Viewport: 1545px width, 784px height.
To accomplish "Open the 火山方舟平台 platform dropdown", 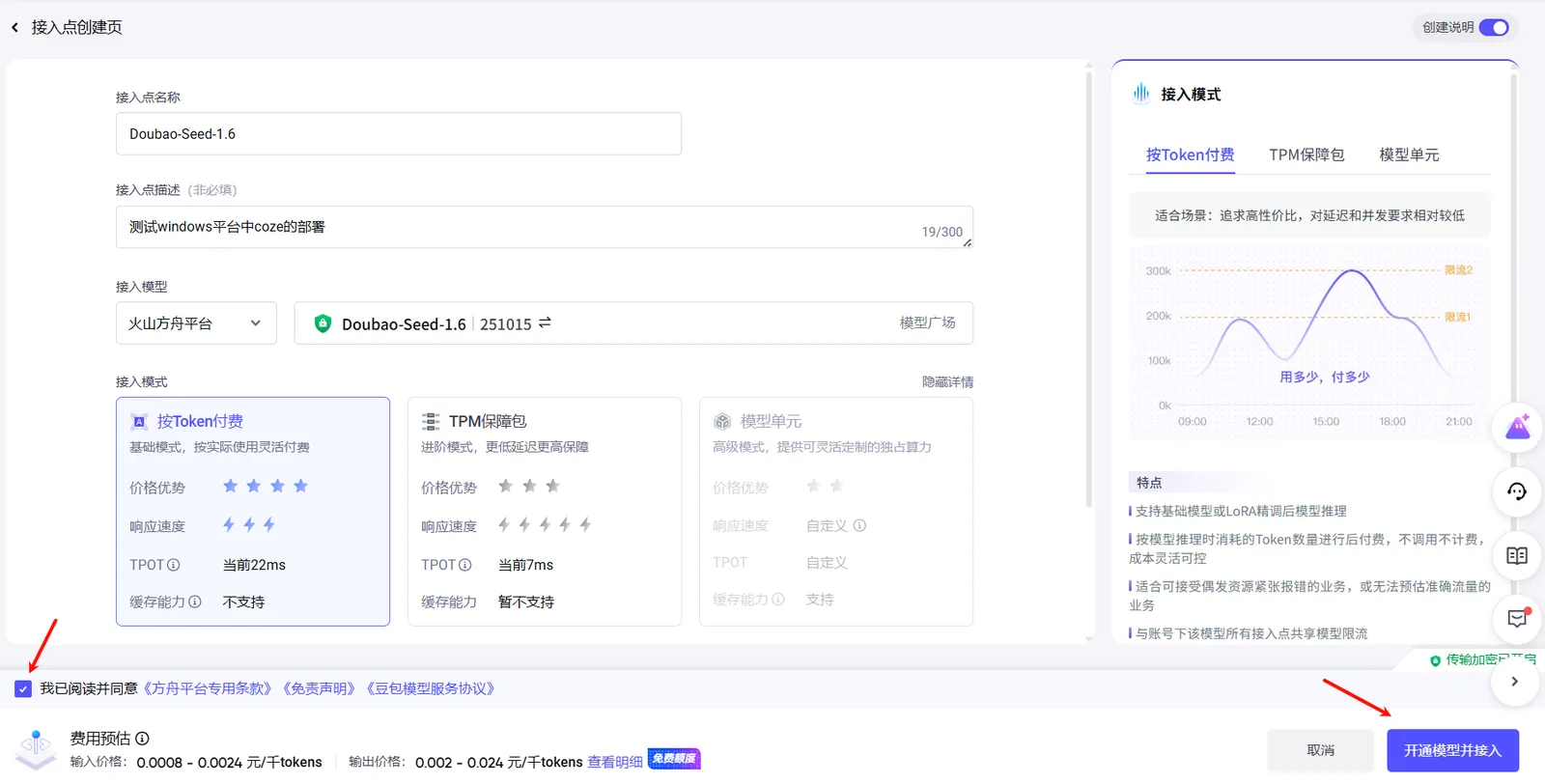I will 196,323.
